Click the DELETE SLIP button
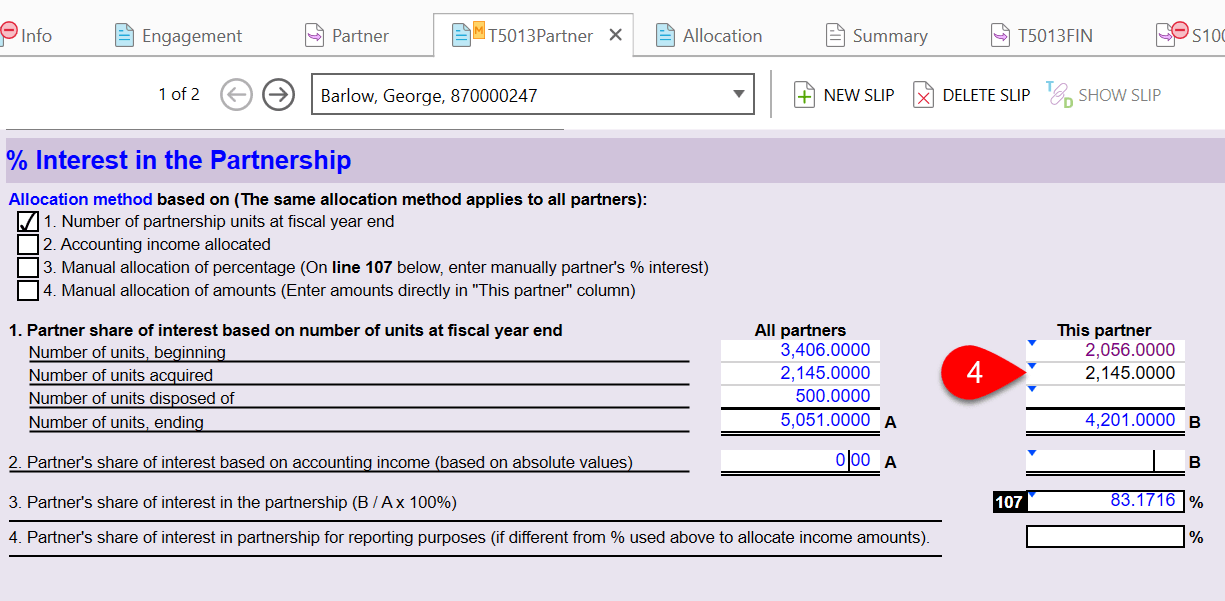1225x601 pixels. (x=971, y=95)
